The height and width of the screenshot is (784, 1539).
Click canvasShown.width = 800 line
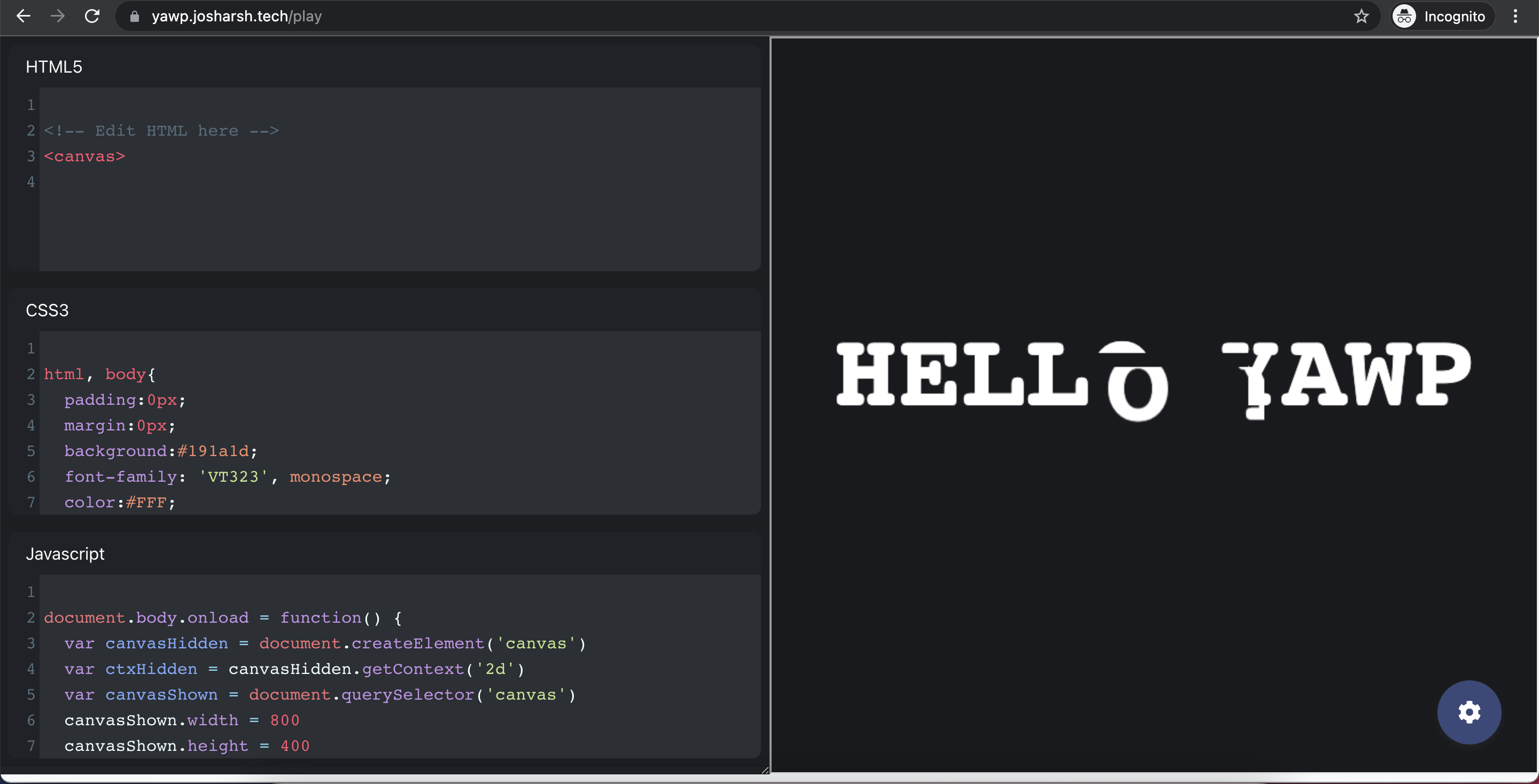pos(182,720)
